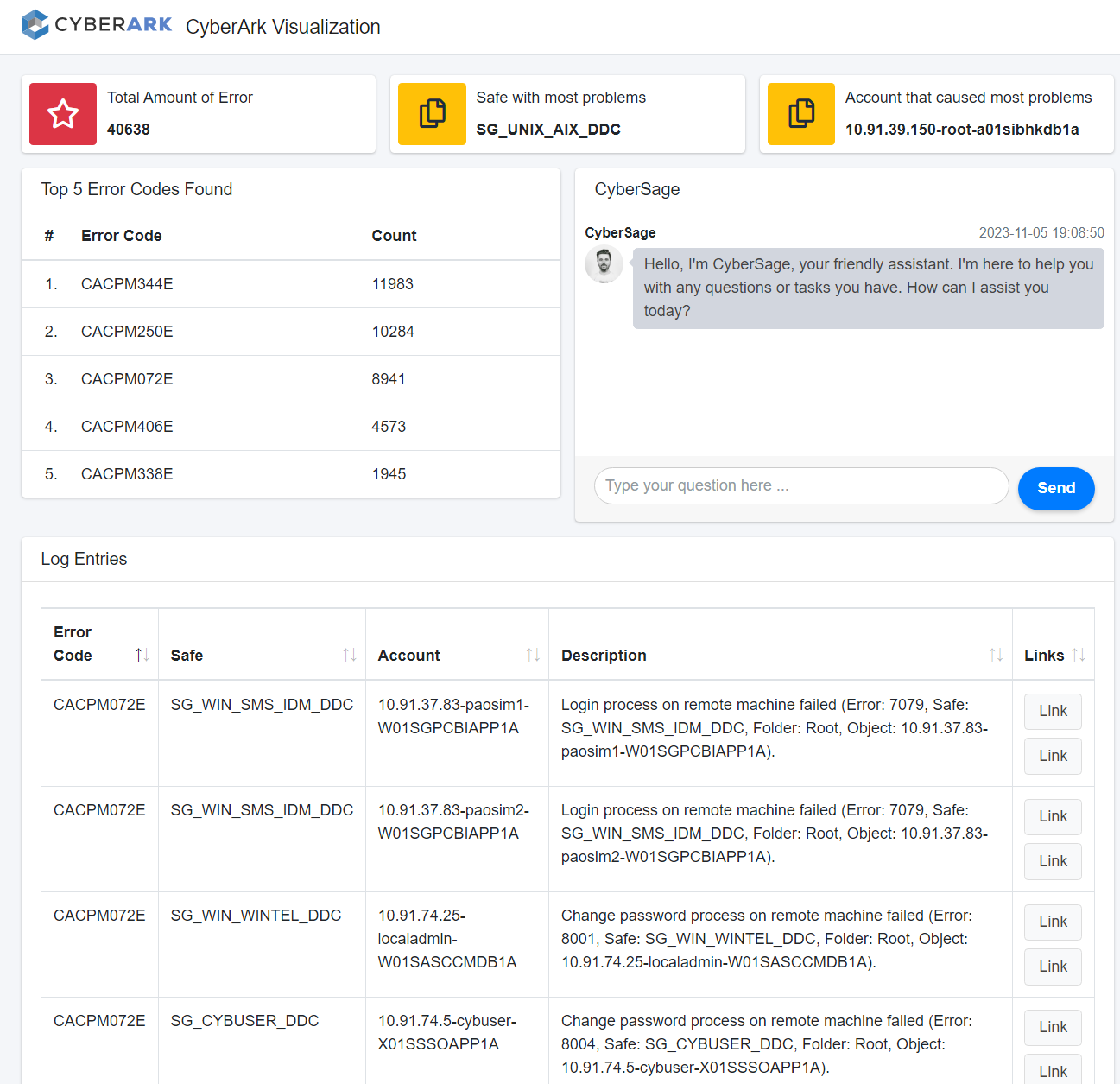Click the yellow copy icon beside Account that caused most problems
Viewport: 1120px width, 1084px height.
tap(801, 114)
